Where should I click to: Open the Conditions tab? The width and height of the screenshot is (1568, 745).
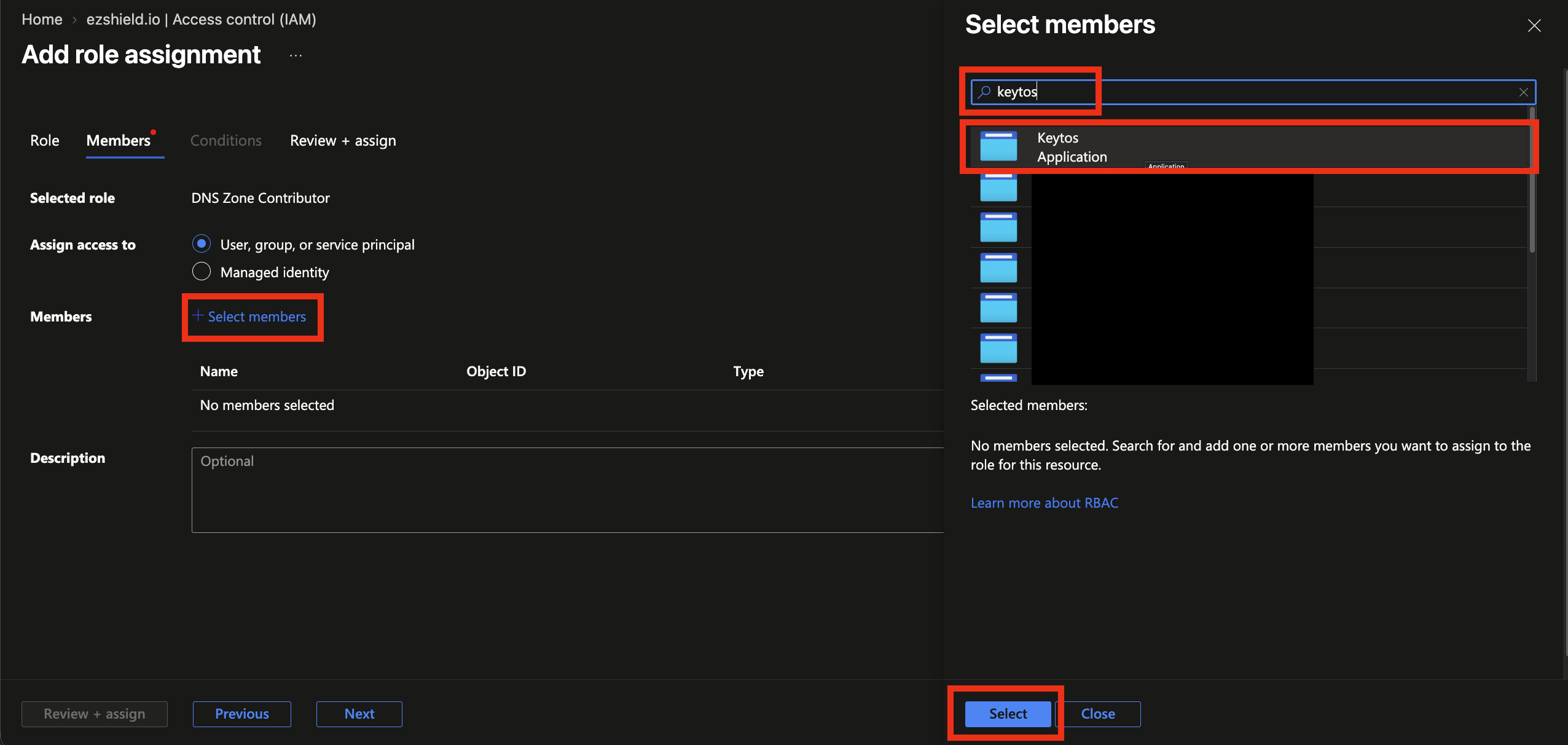click(226, 141)
